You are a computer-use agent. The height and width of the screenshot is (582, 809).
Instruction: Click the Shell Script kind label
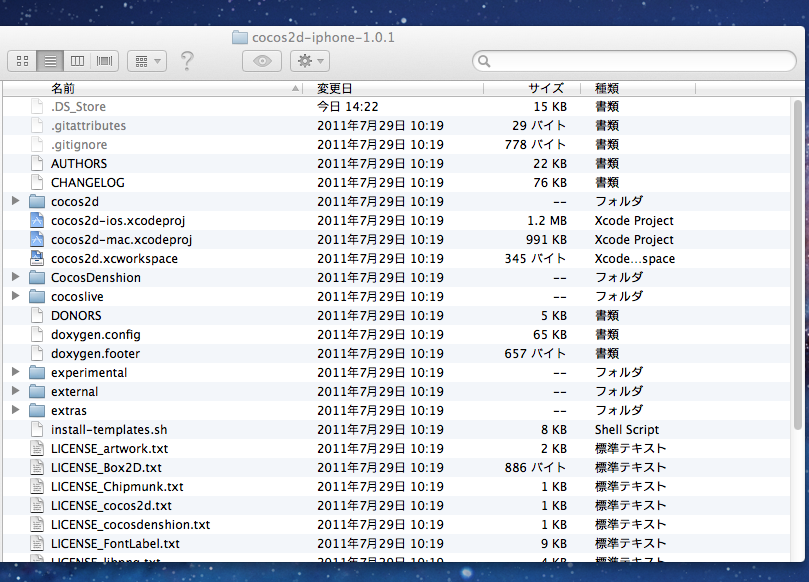coord(627,430)
